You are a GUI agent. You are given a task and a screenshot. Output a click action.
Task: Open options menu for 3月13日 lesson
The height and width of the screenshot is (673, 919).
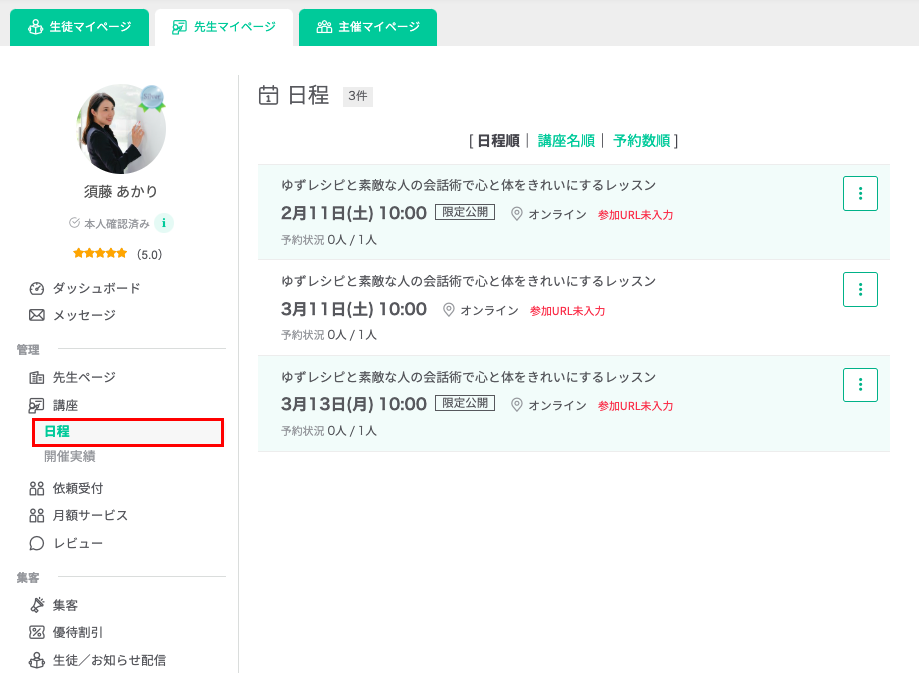click(x=860, y=385)
